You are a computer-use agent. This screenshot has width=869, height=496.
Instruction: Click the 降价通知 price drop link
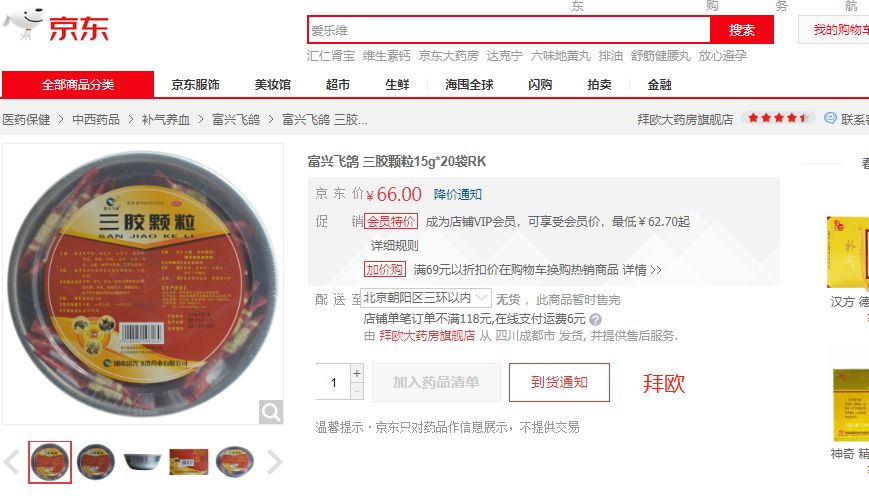coord(458,195)
